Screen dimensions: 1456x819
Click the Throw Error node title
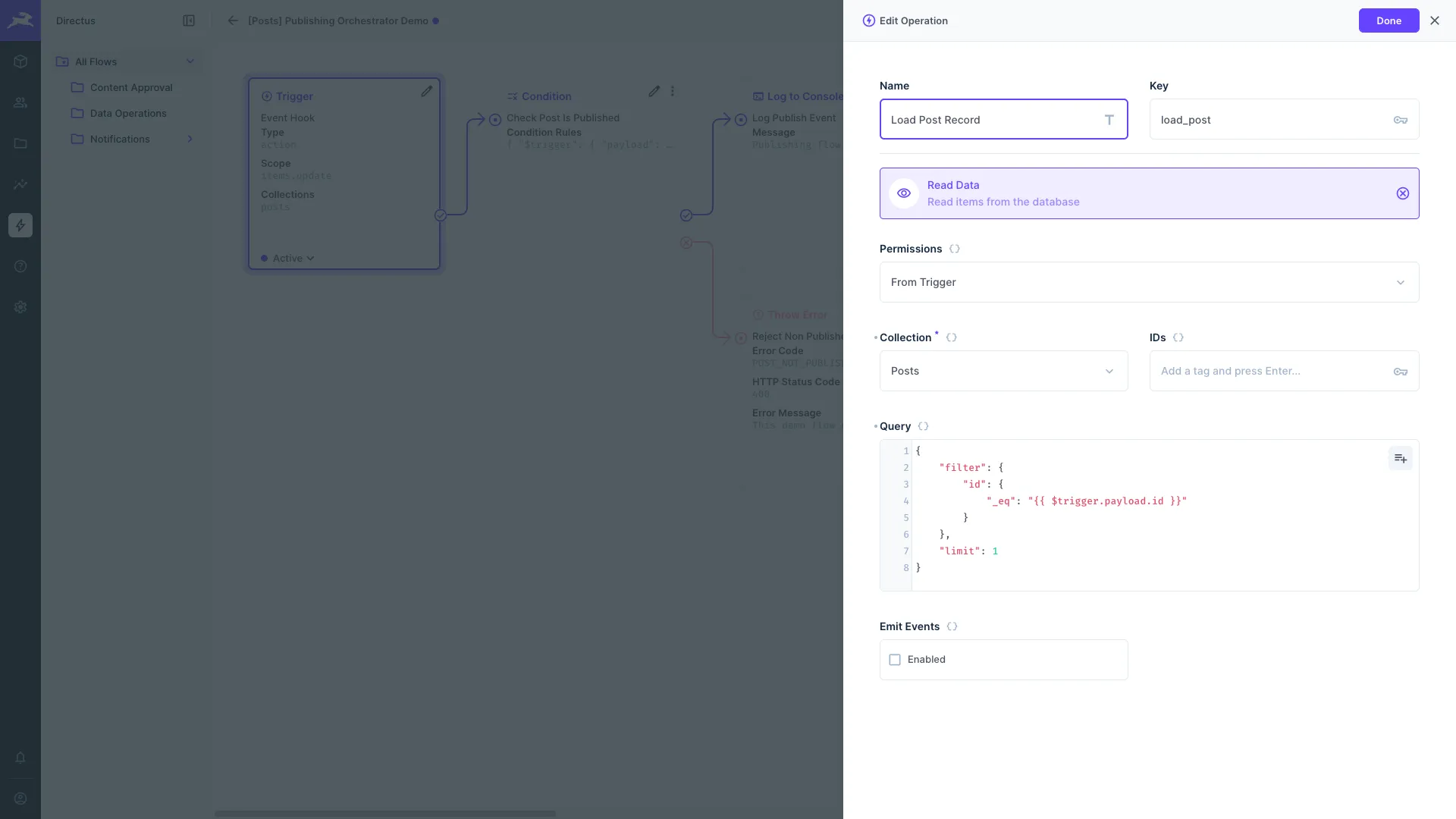tap(797, 315)
